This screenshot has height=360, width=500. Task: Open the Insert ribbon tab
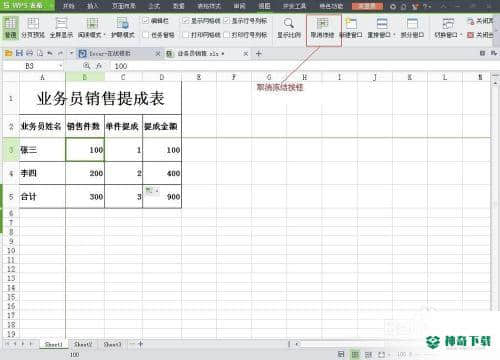pyautogui.click(x=92, y=6)
